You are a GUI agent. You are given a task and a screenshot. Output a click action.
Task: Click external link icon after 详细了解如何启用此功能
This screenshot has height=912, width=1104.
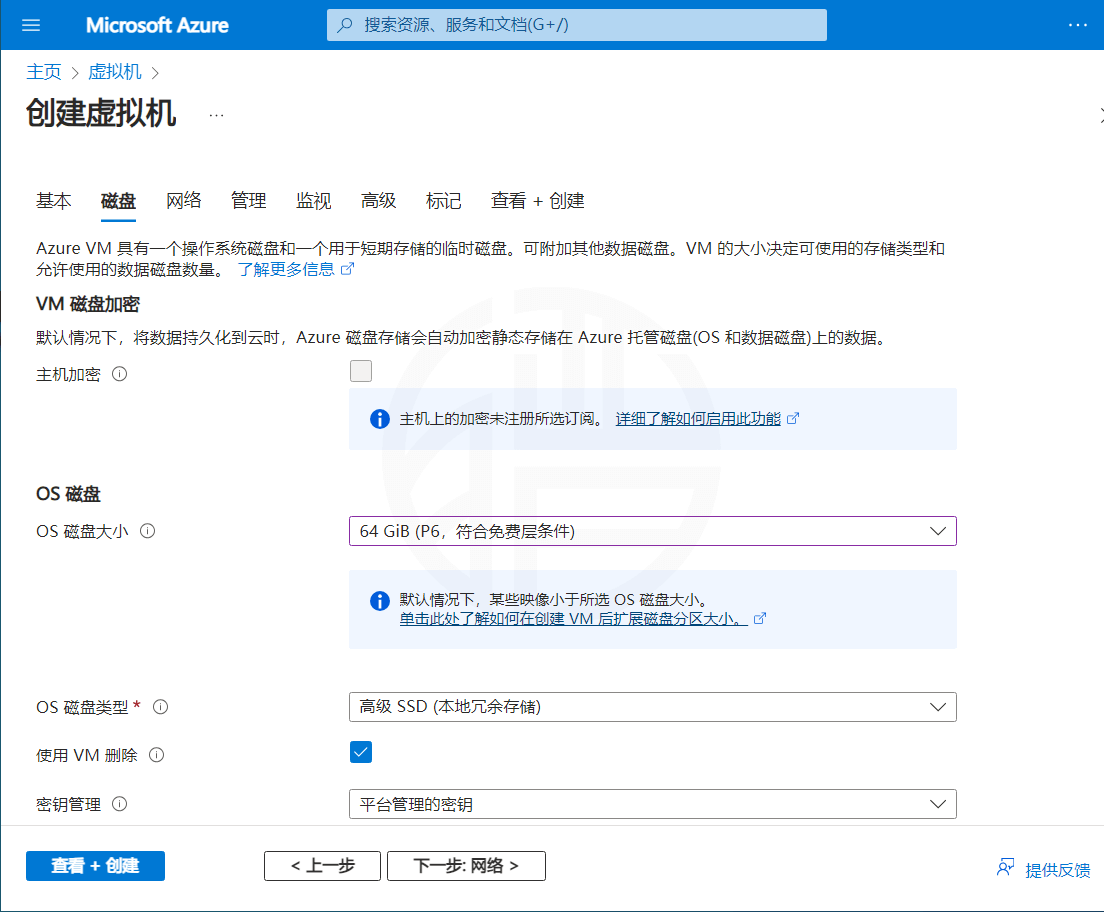[x=793, y=418]
